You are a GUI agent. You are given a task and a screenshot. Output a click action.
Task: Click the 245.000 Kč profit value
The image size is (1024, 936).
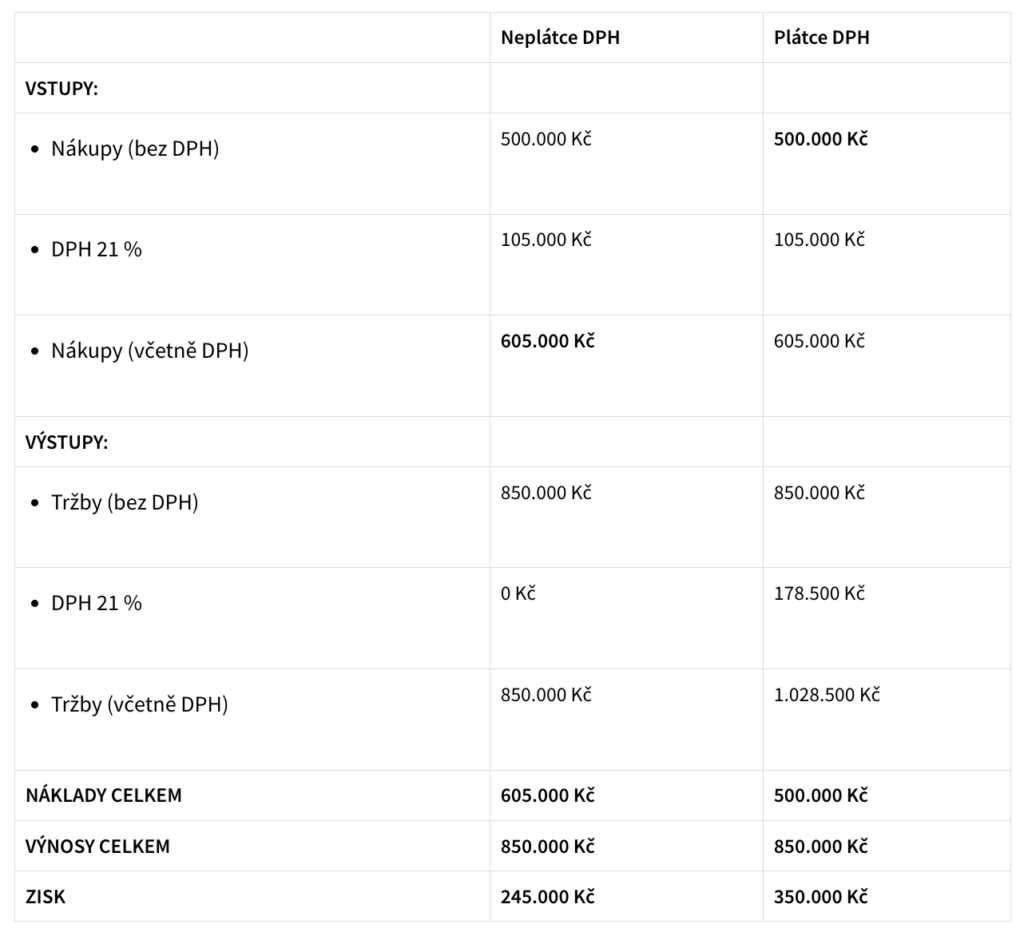547,897
